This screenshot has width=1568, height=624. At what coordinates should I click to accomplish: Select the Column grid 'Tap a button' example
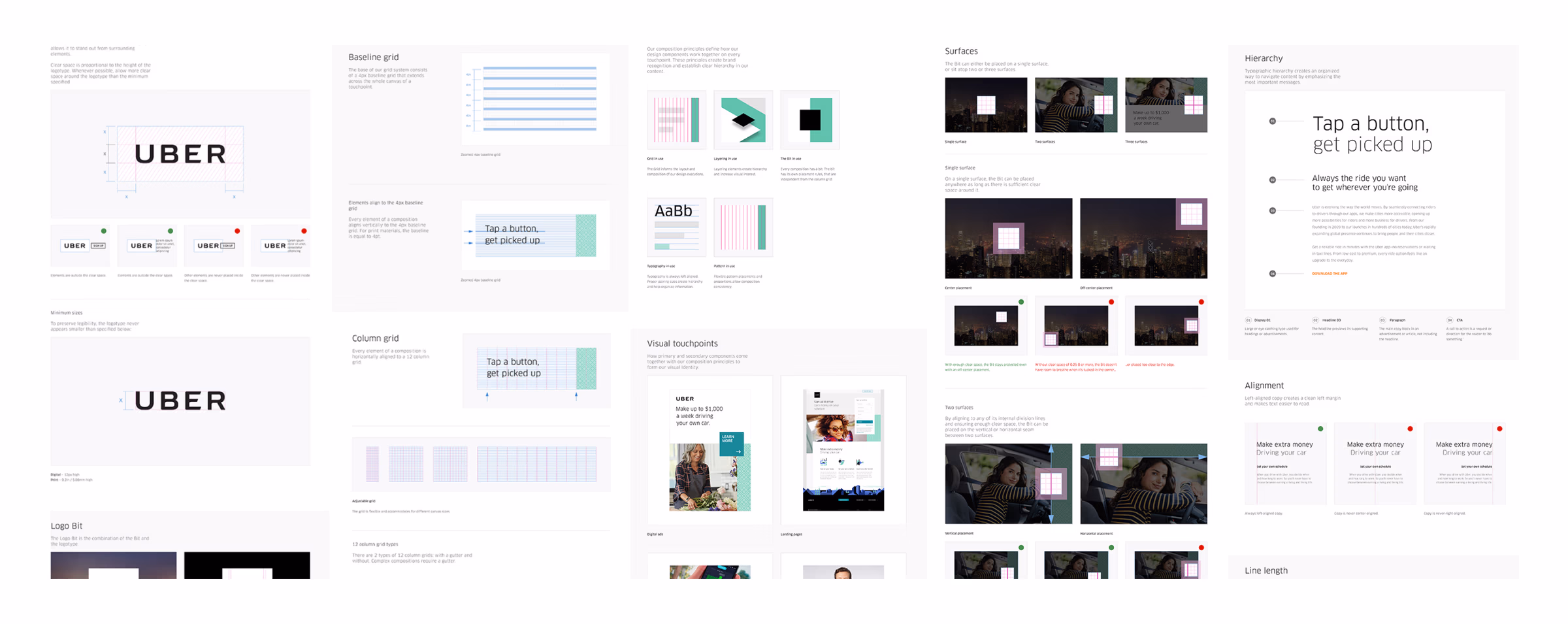536,370
